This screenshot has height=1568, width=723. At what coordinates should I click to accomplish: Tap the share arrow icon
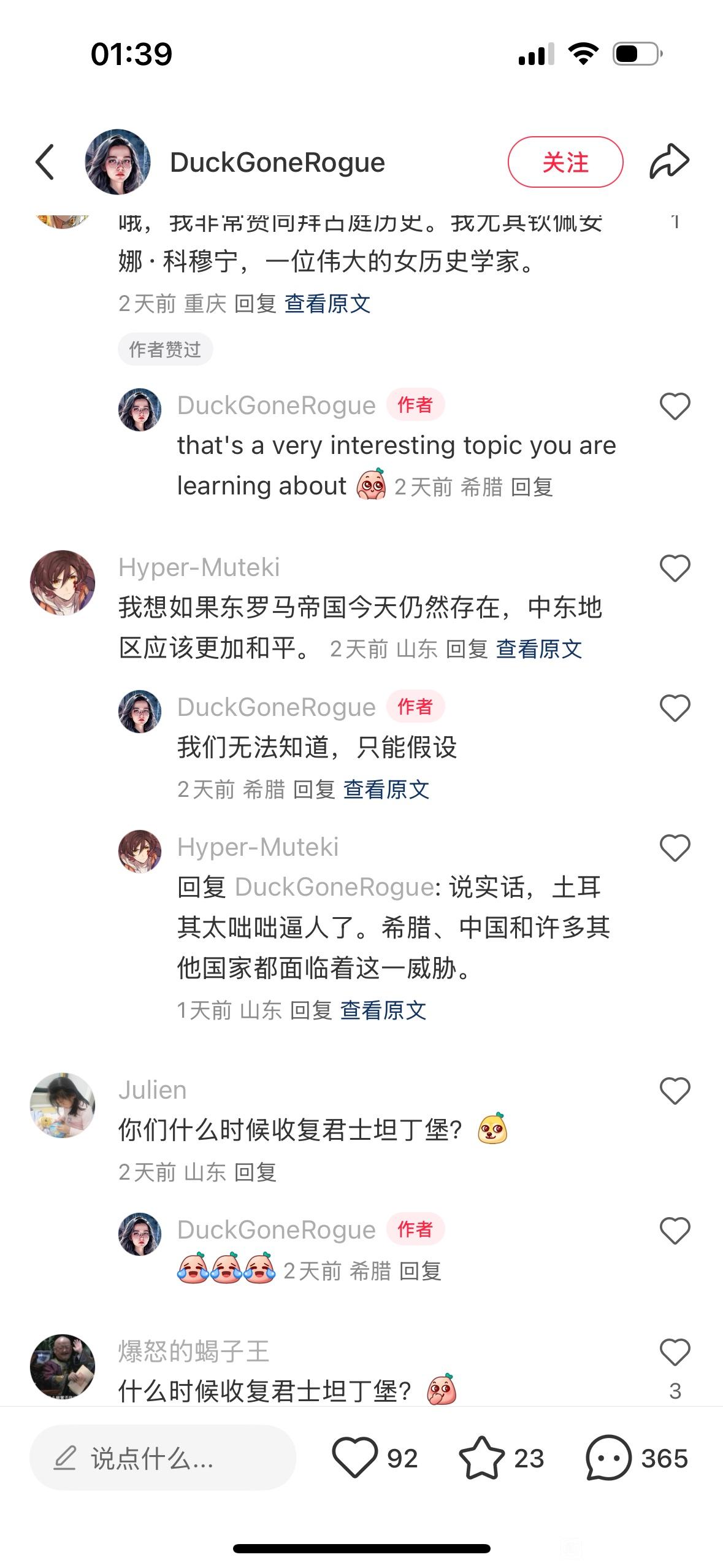click(x=669, y=162)
